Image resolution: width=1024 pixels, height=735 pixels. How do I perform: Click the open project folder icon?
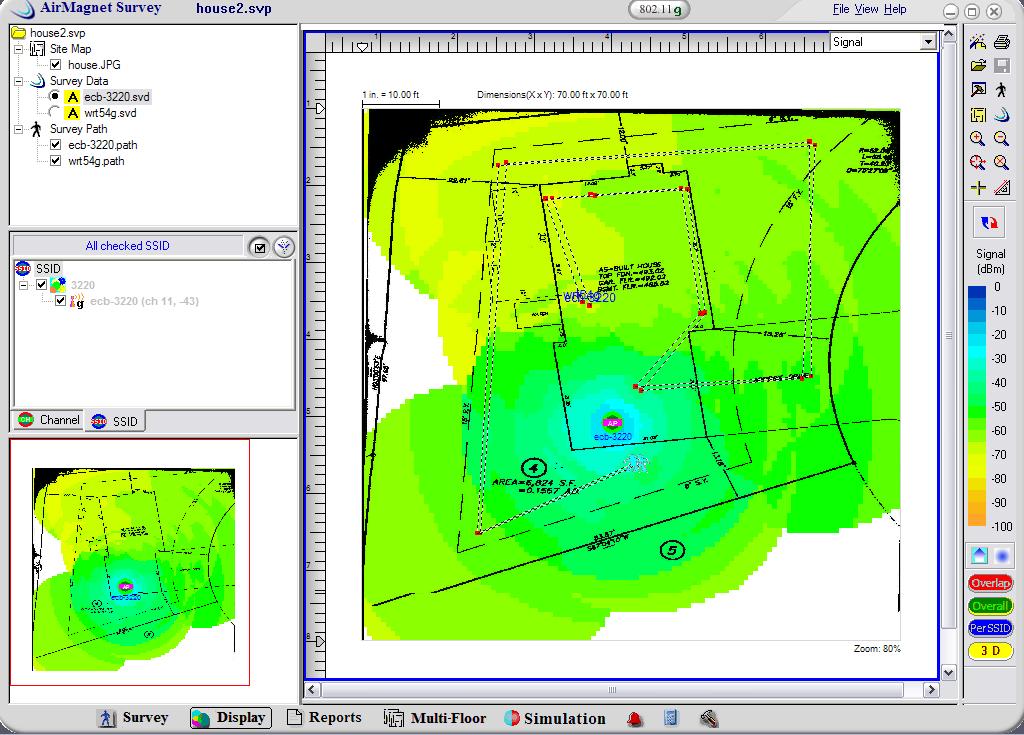pyautogui.click(x=978, y=65)
